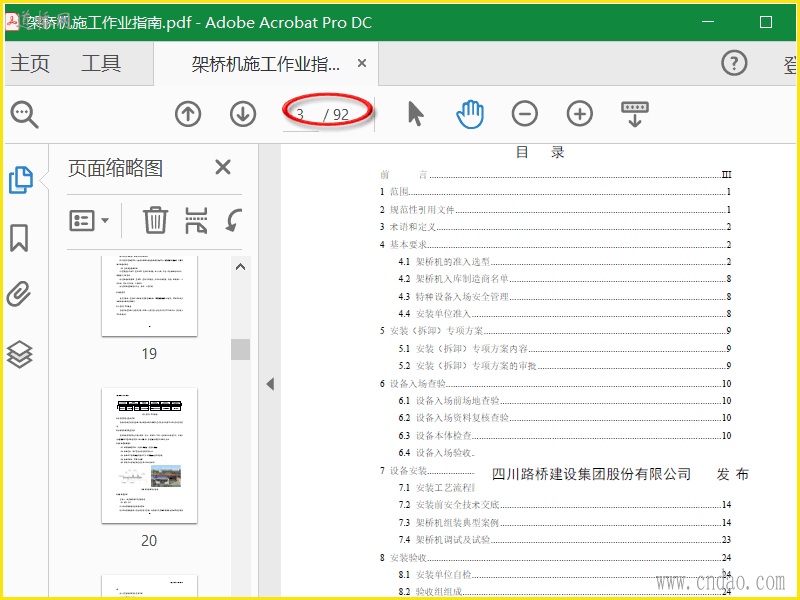This screenshot has height=600, width=800.
Task: Delete selected page with trash icon
Action: click(x=155, y=220)
